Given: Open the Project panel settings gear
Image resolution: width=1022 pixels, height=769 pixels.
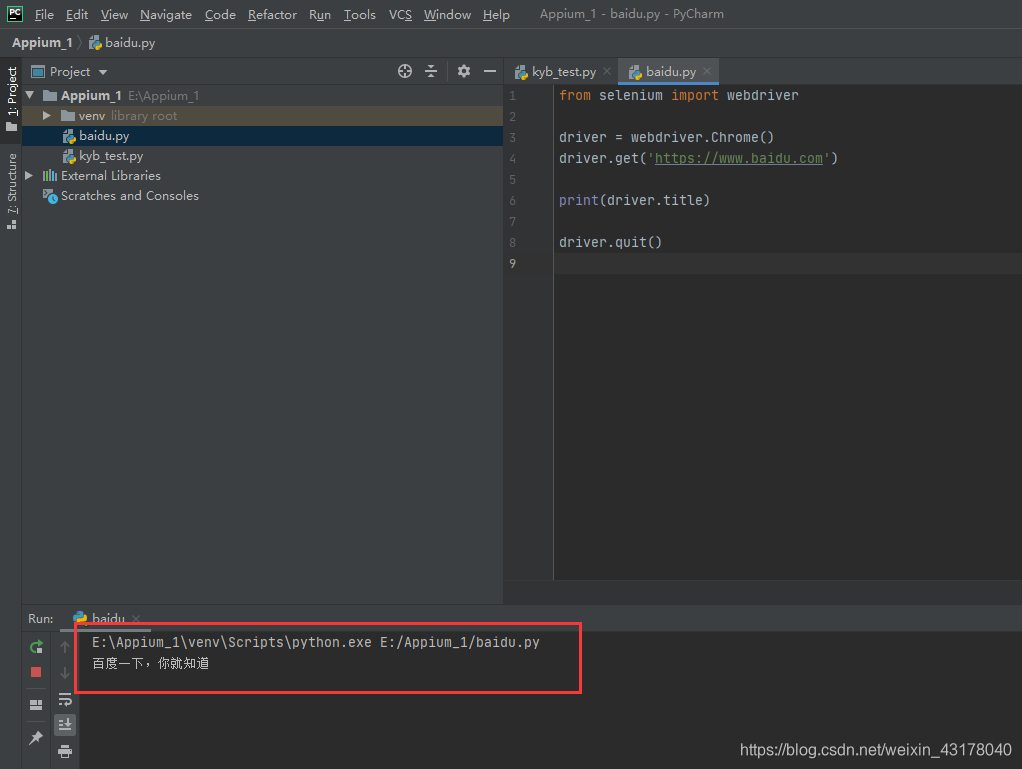Looking at the screenshot, I should pyautogui.click(x=463, y=71).
